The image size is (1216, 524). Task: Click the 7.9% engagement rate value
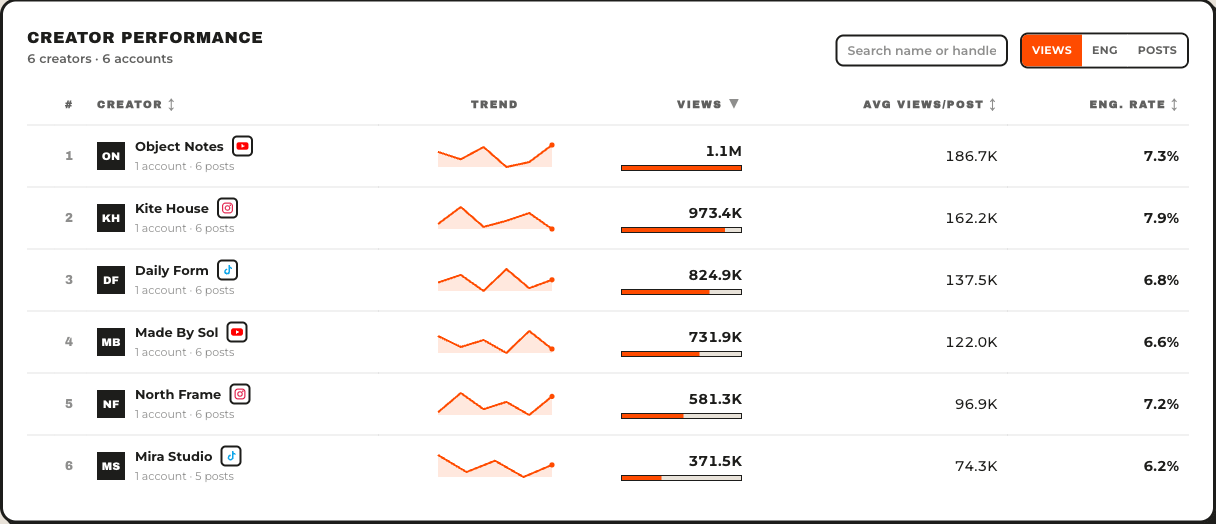1161,218
